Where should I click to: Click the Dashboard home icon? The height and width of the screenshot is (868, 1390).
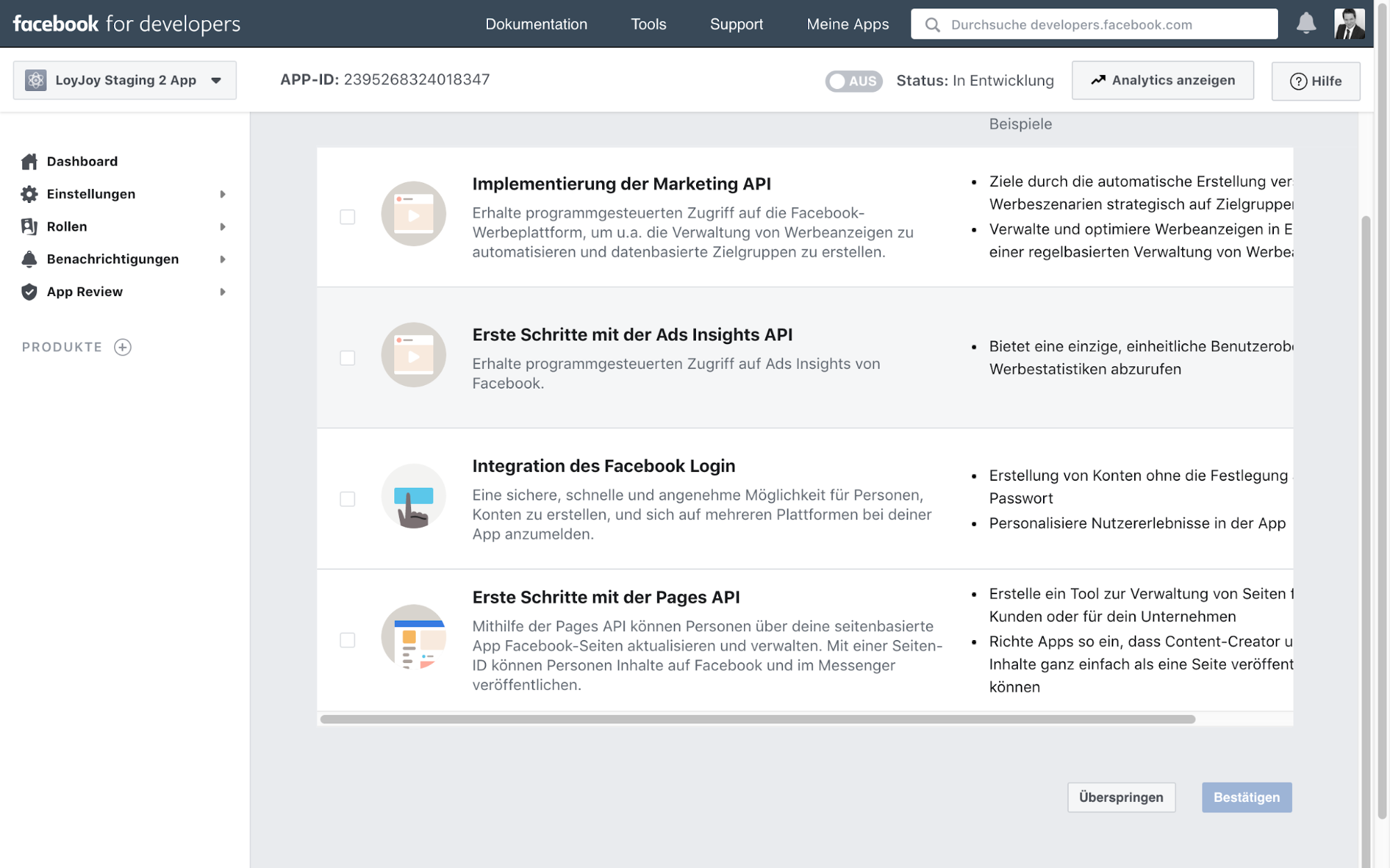pyautogui.click(x=29, y=161)
